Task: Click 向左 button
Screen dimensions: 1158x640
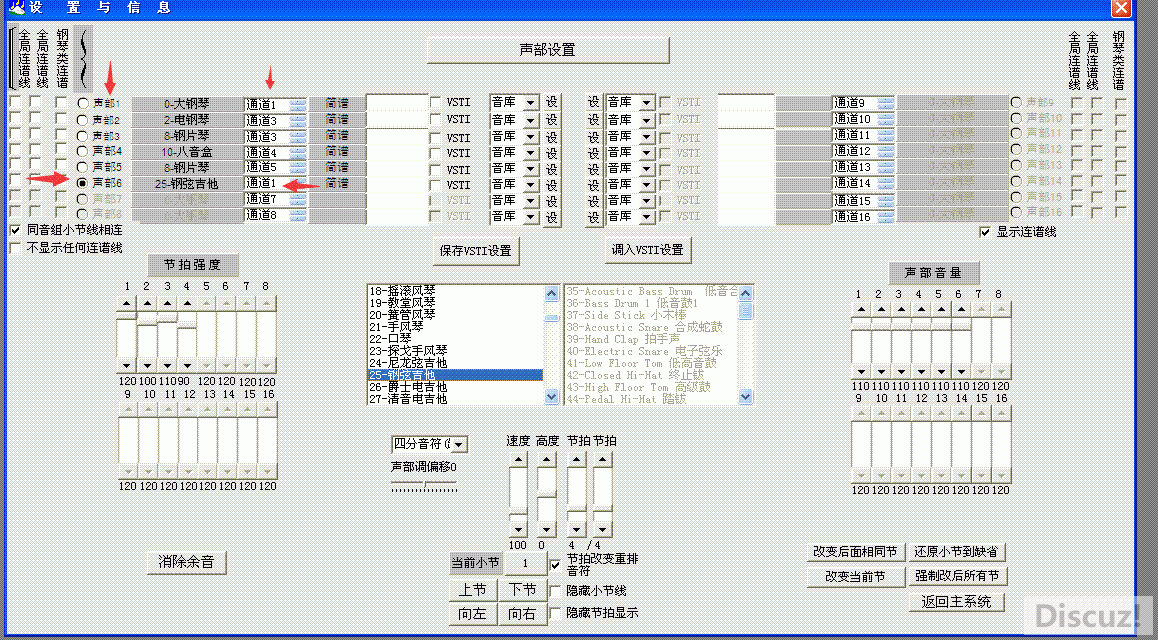Action: pos(473,614)
